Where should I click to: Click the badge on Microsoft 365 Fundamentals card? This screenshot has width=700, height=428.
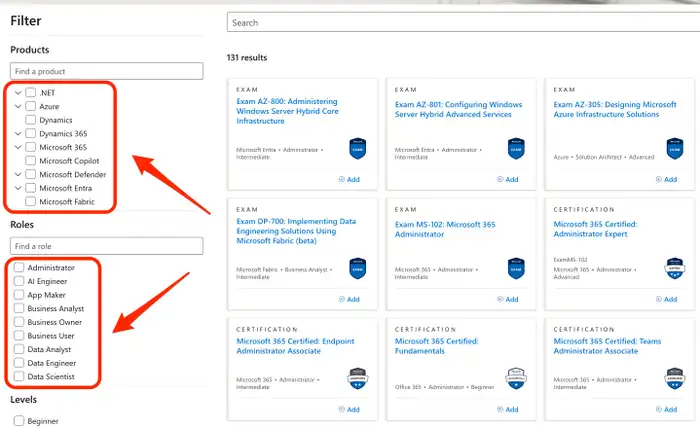point(516,378)
